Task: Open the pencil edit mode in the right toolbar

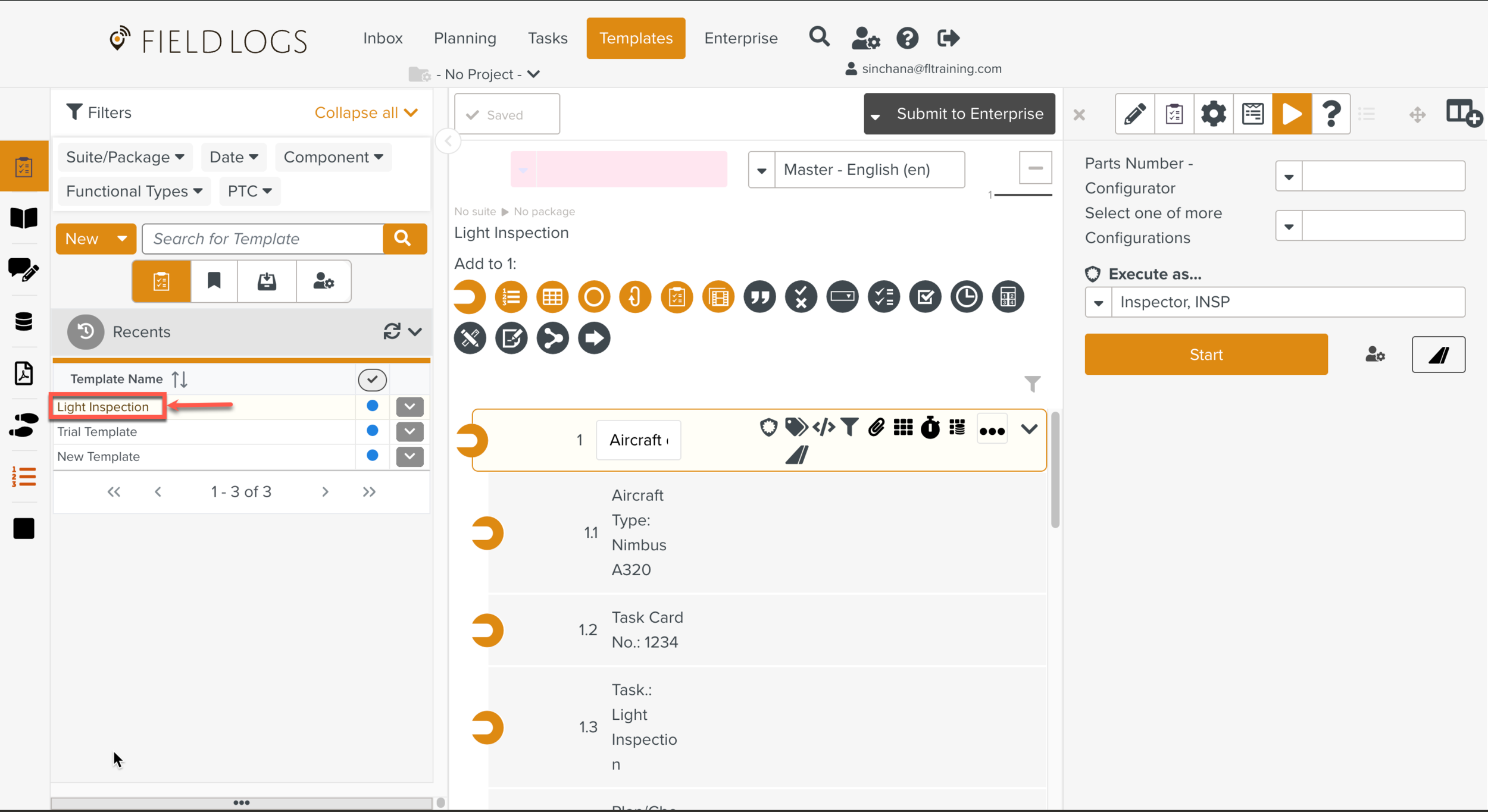Action: (1134, 114)
